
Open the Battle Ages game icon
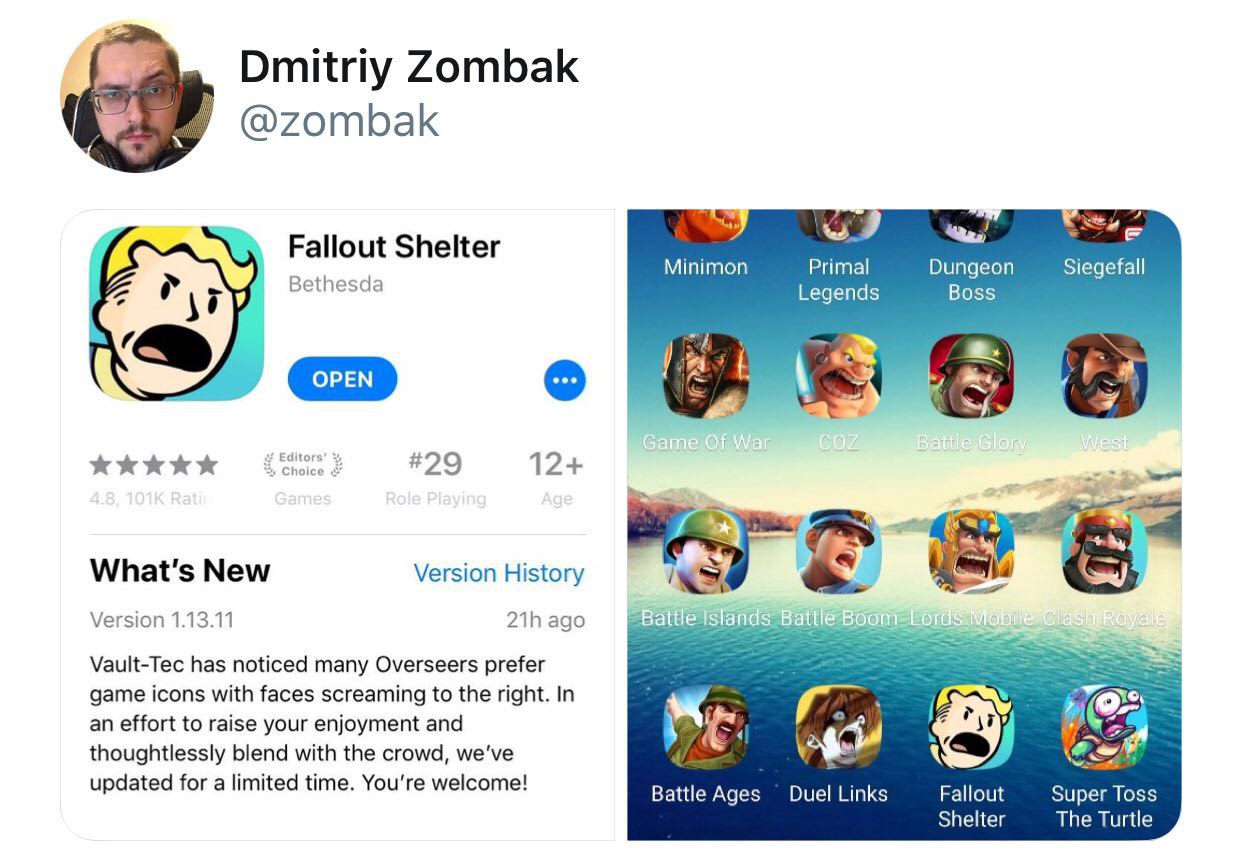pos(706,727)
